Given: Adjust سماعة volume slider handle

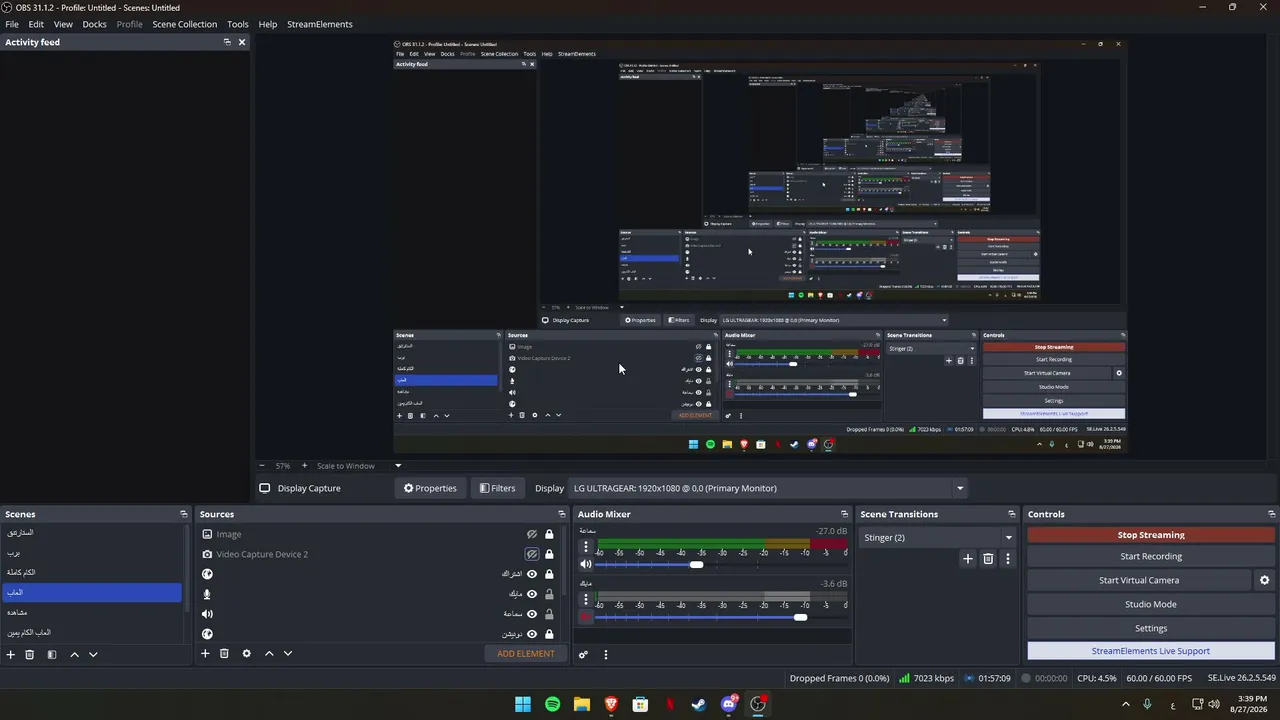Looking at the screenshot, I should [696, 565].
